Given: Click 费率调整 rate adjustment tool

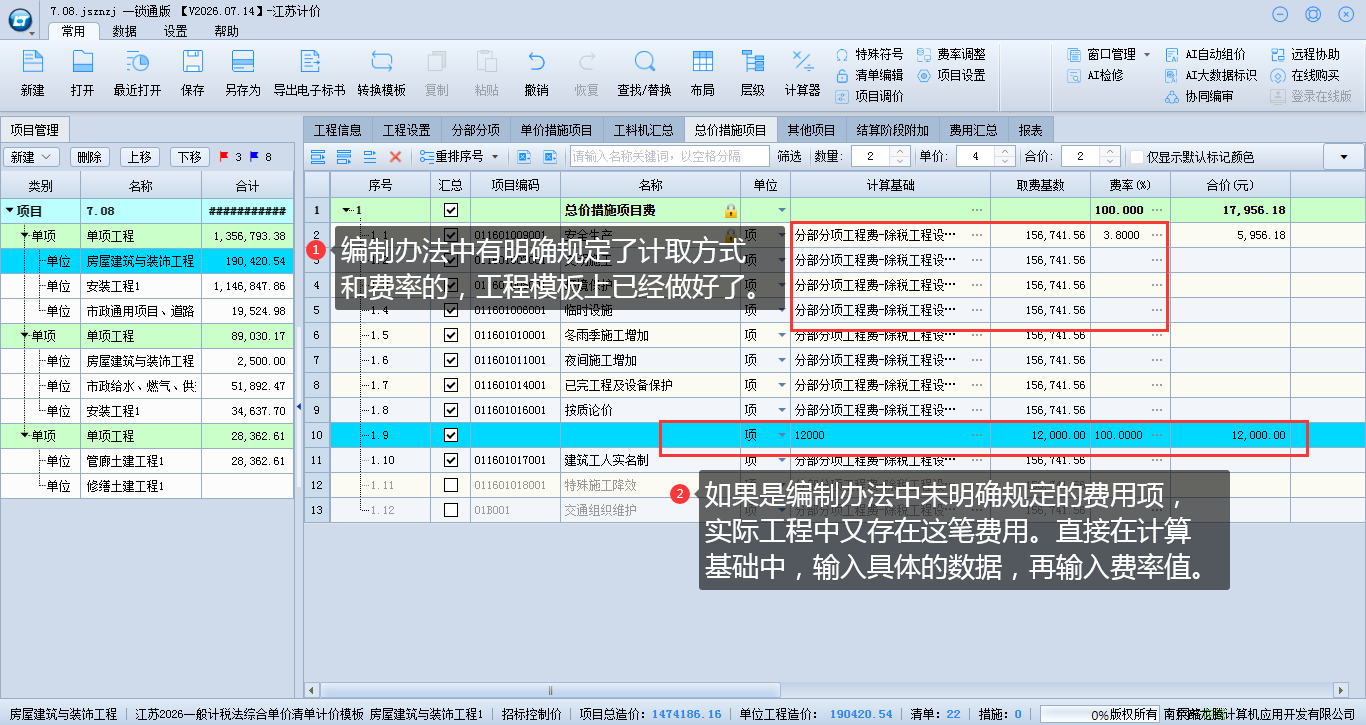Looking at the screenshot, I should [x=951, y=54].
